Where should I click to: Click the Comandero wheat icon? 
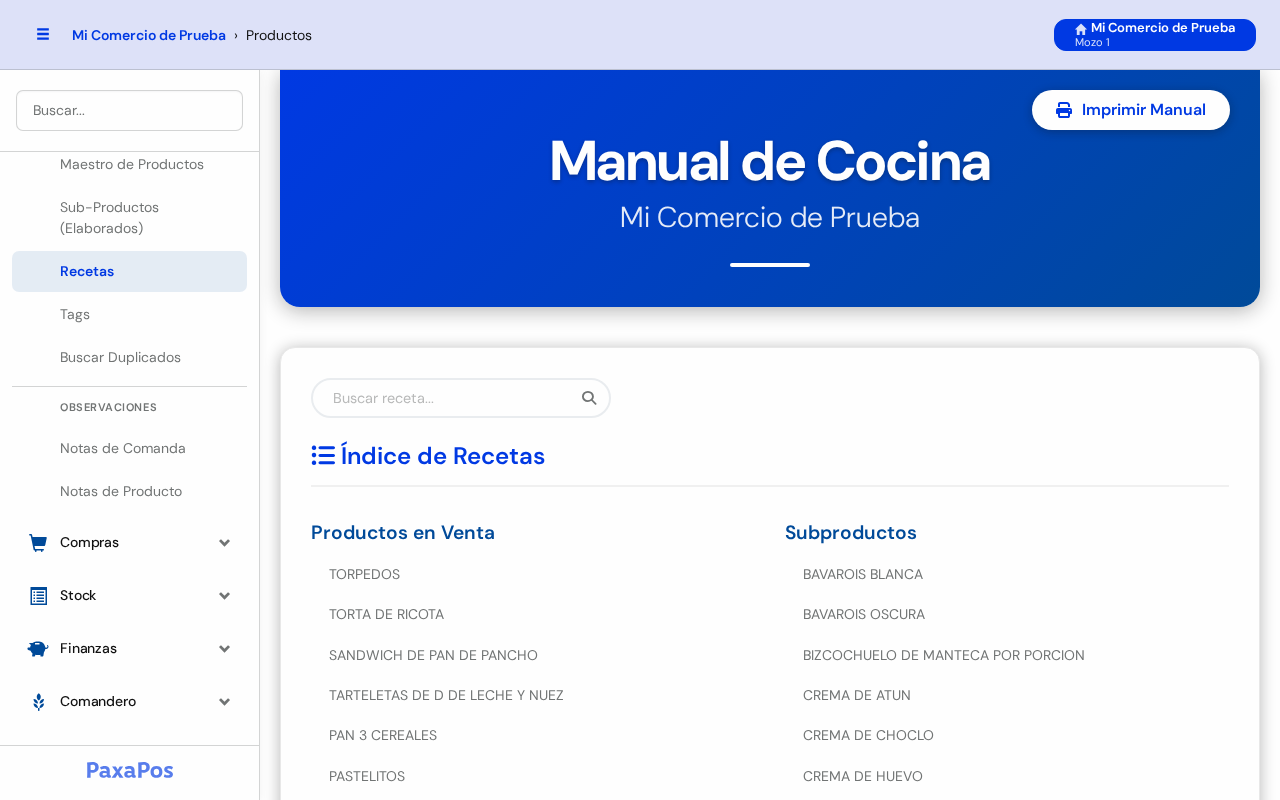click(38, 702)
